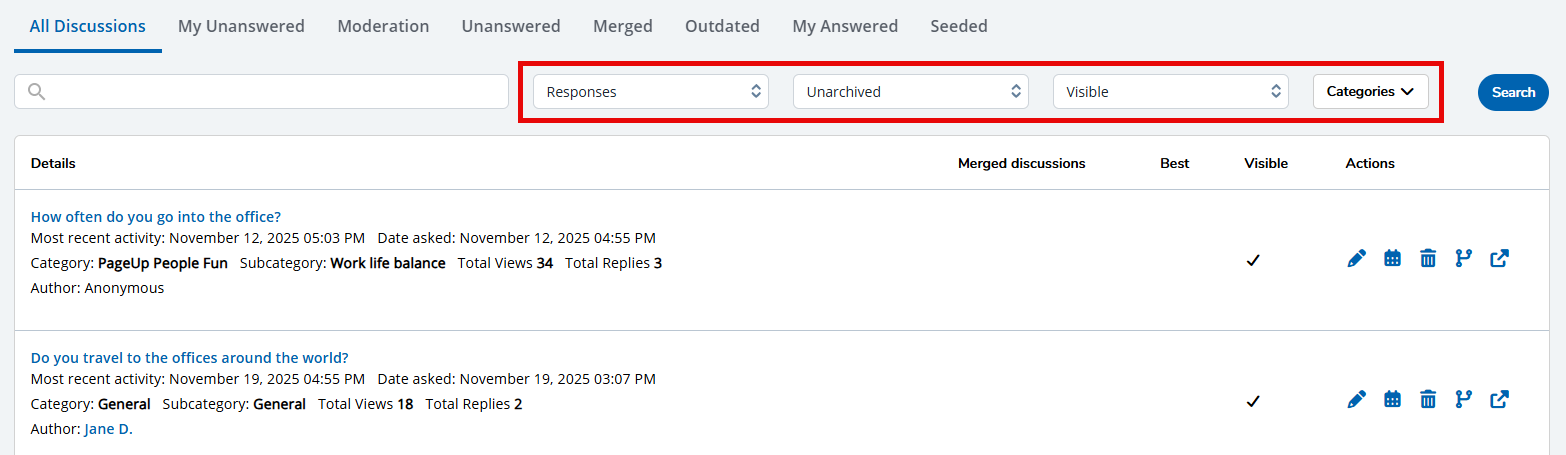Click edit pencil icon for office discussion
Viewport: 1566px width, 455px height.
[x=1356, y=259]
